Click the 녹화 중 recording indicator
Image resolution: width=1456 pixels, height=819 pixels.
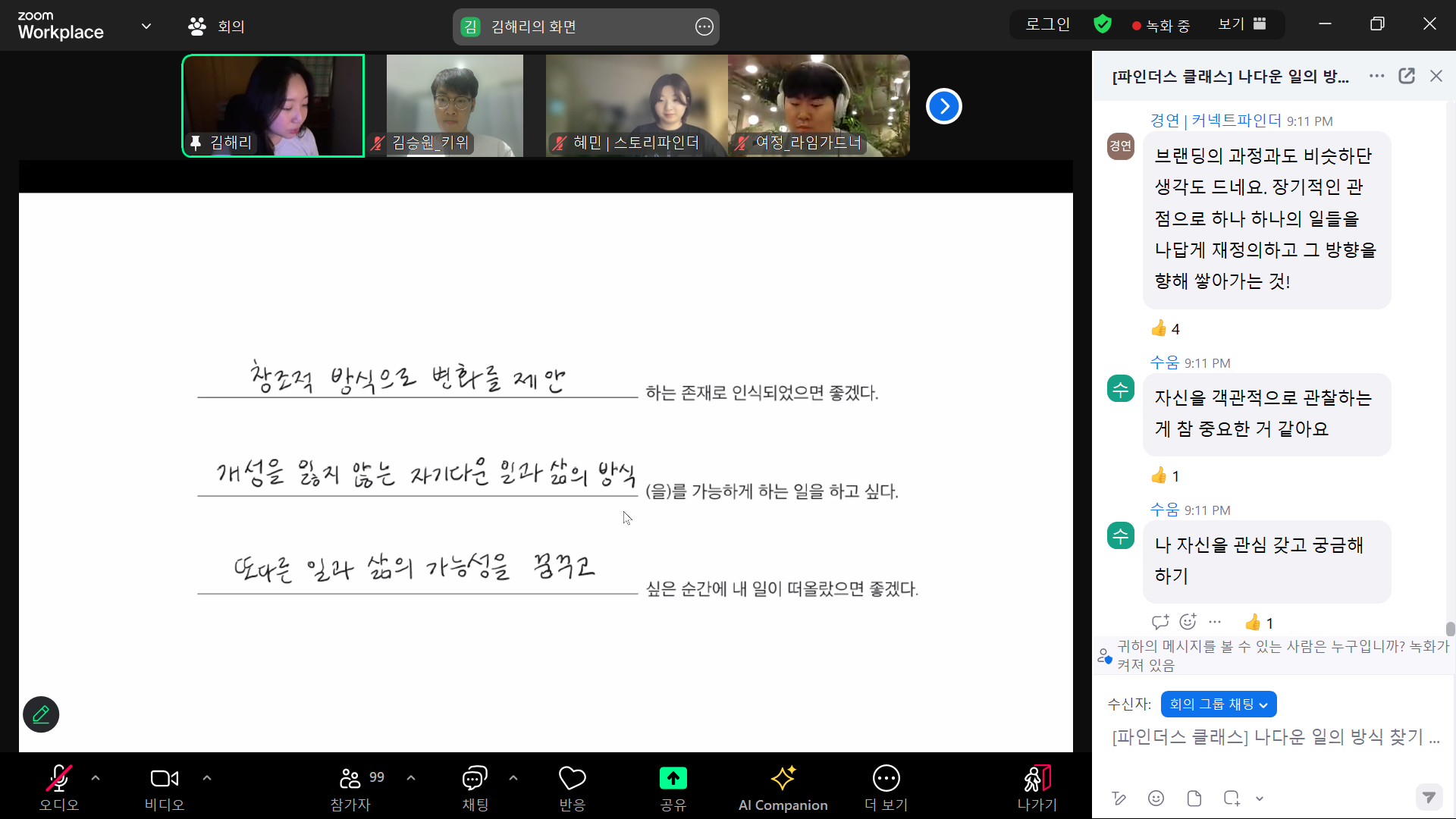point(1161,26)
